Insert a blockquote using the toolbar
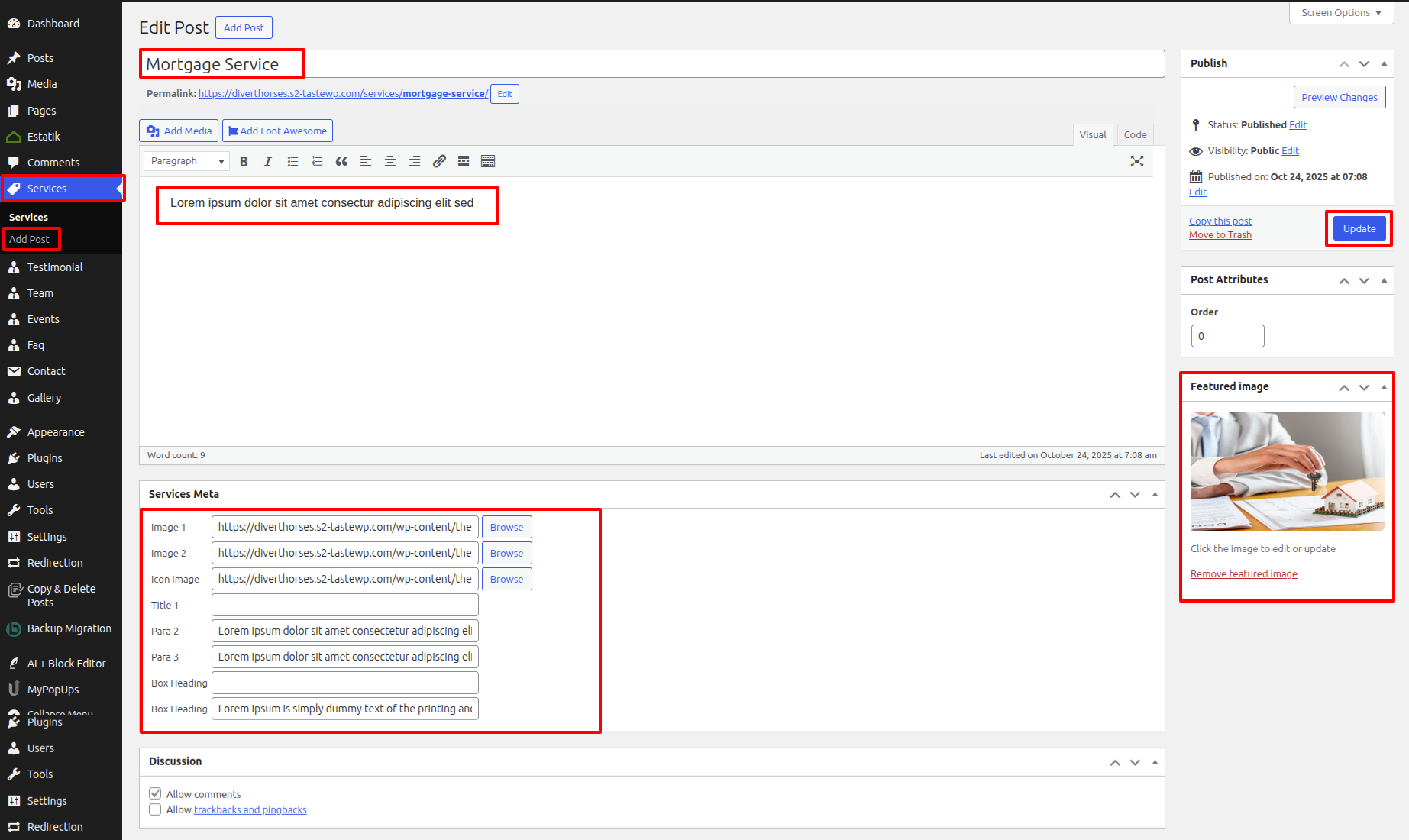 [x=341, y=161]
